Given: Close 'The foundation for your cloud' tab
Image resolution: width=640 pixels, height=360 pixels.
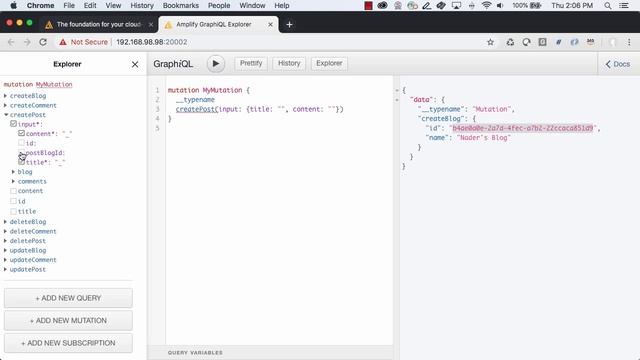Looking at the screenshot, I should click(x=151, y=24).
